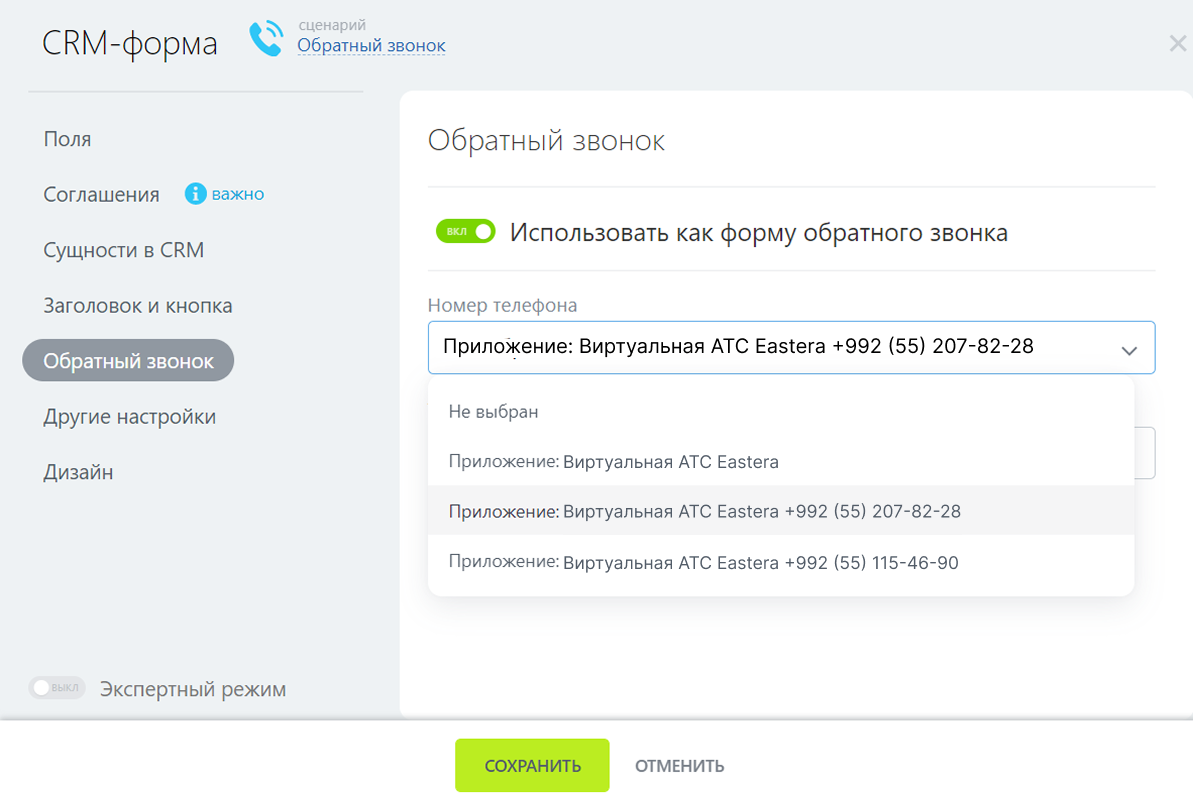Close the CRM form settings panel

coord(1177,44)
